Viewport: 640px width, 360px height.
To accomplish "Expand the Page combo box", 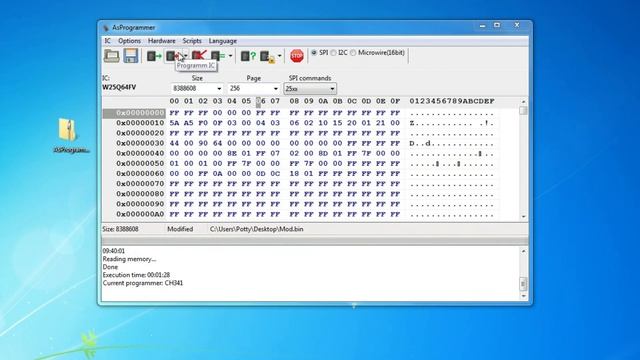I will (x=276, y=89).
